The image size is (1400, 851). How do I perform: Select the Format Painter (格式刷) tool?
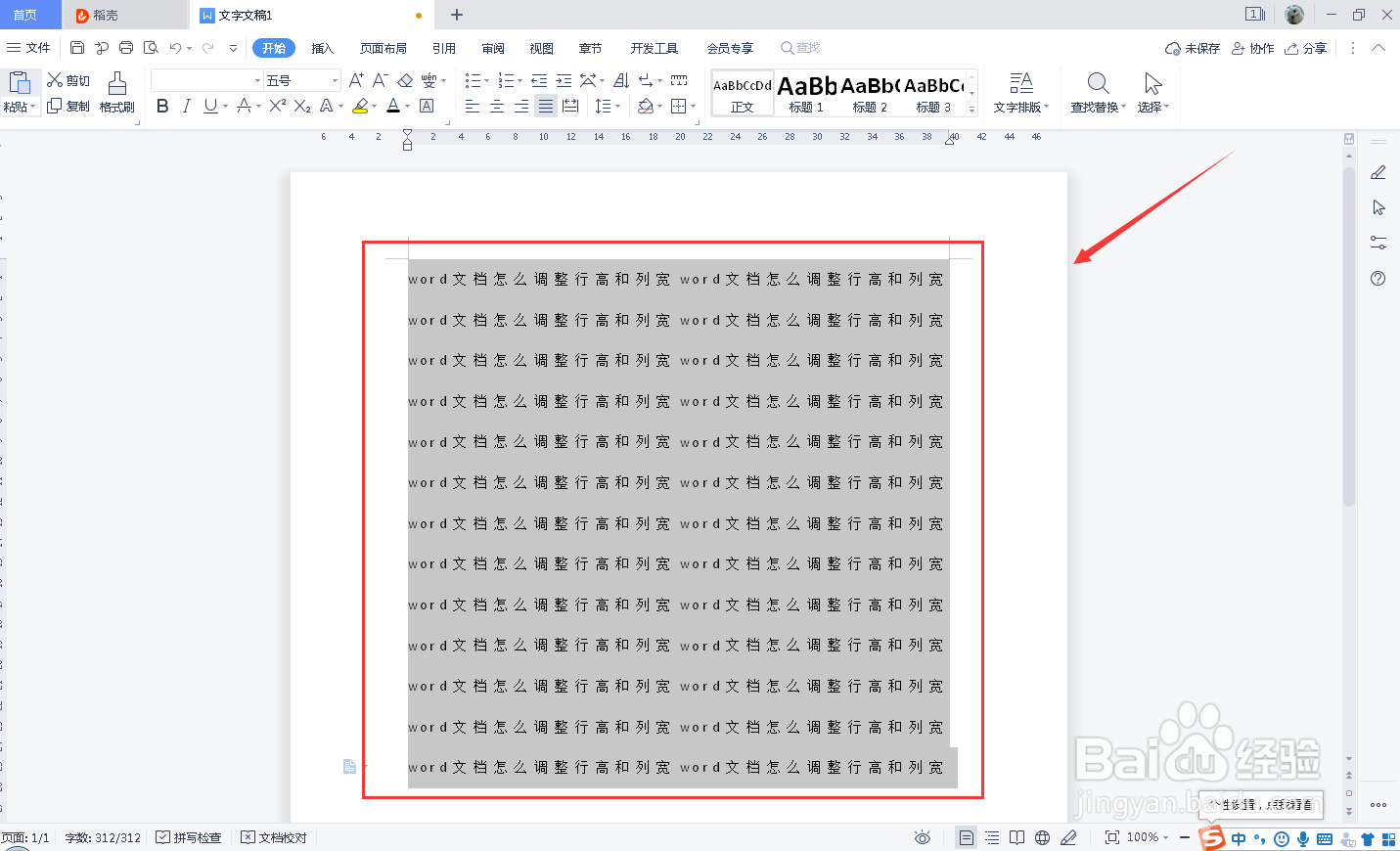tap(116, 93)
